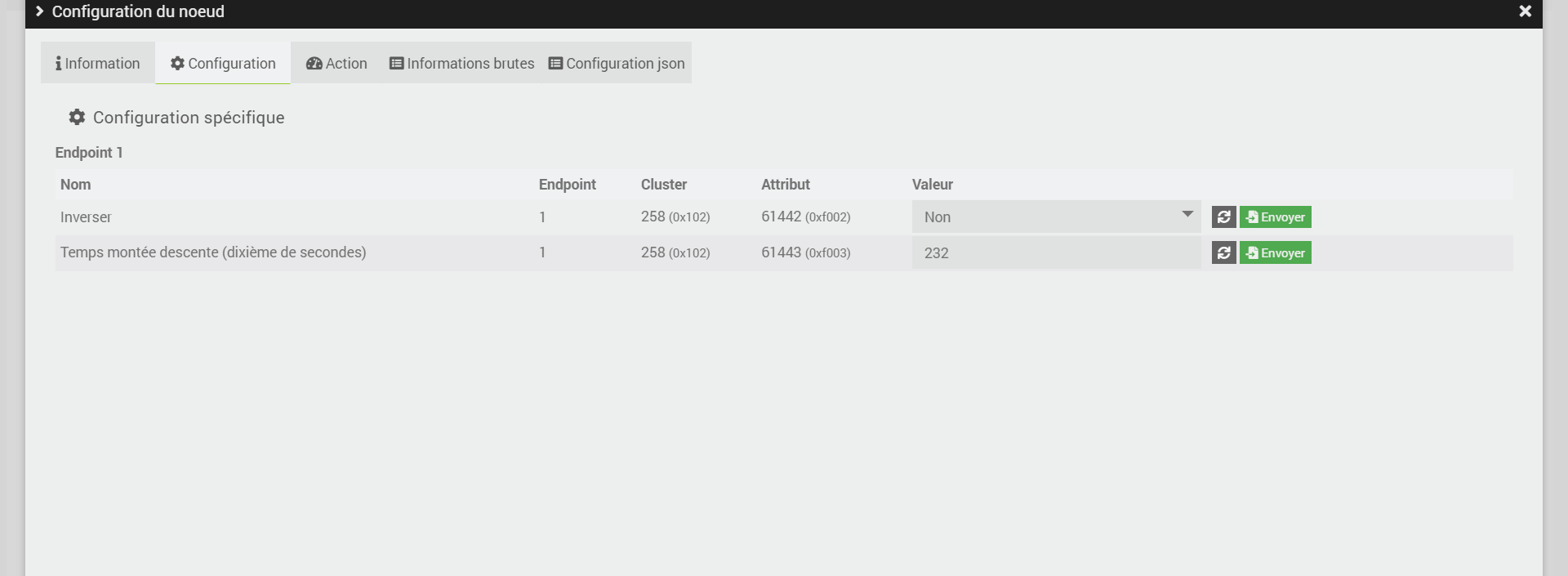Select the Configuration tab
The width and height of the screenshot is (1568, 576).
[223, 64]
